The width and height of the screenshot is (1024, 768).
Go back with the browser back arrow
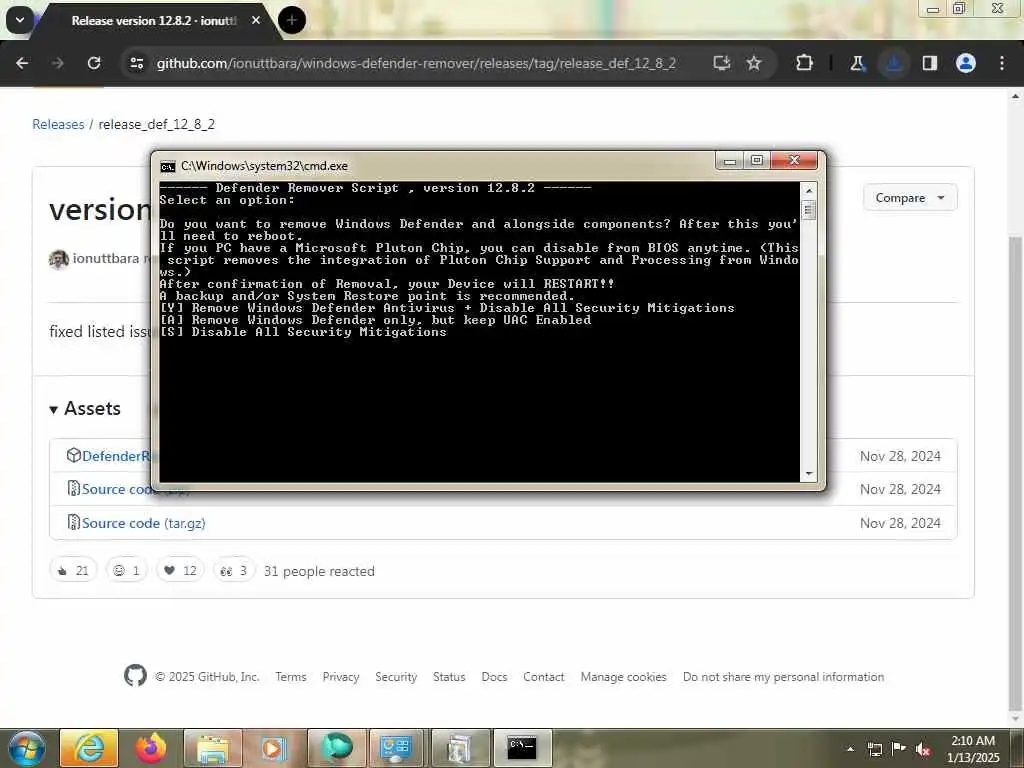22,63
